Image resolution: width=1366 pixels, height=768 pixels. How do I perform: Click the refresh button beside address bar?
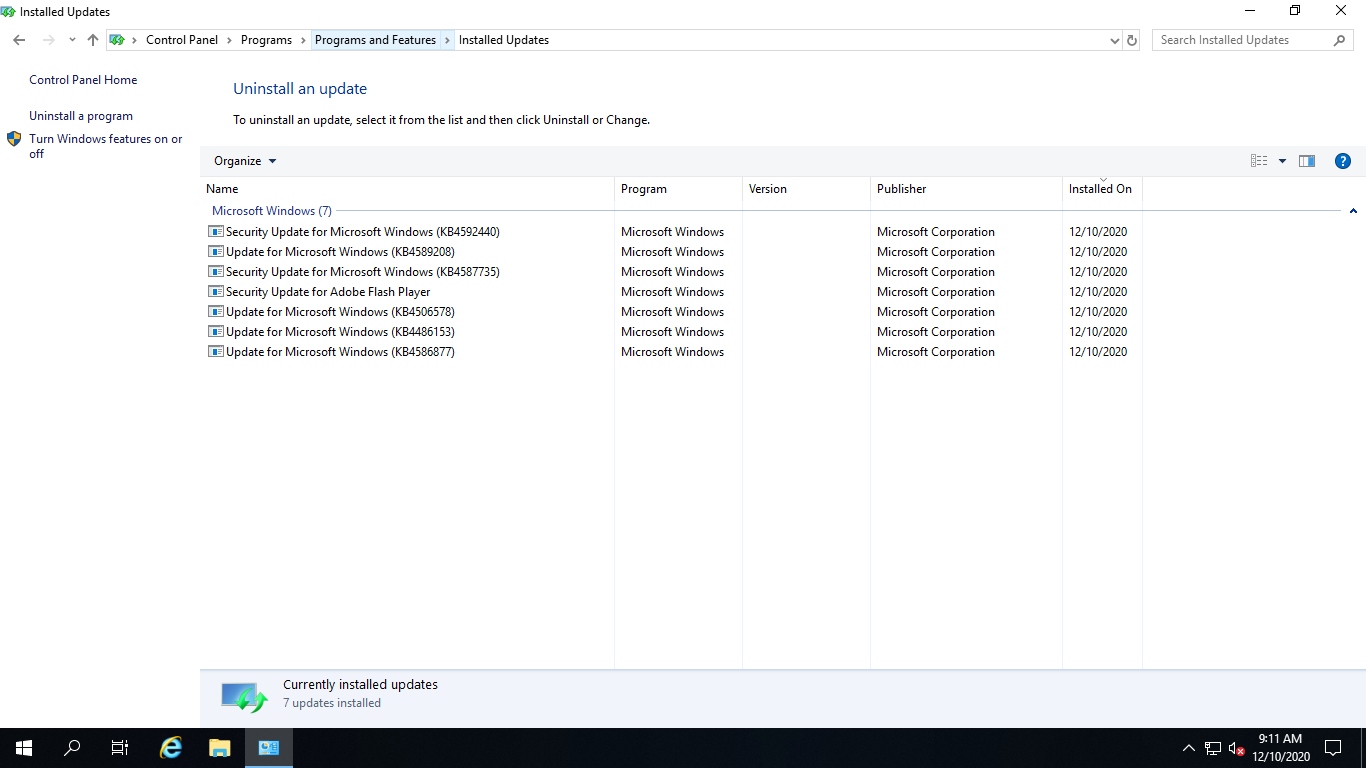tap(1132, 40)
